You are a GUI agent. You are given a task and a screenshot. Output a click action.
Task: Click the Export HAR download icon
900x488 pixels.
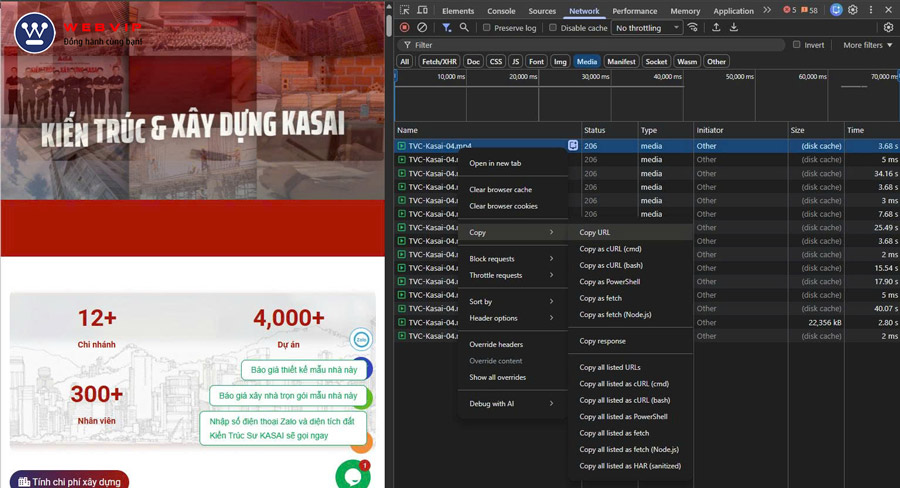[734, 27]
